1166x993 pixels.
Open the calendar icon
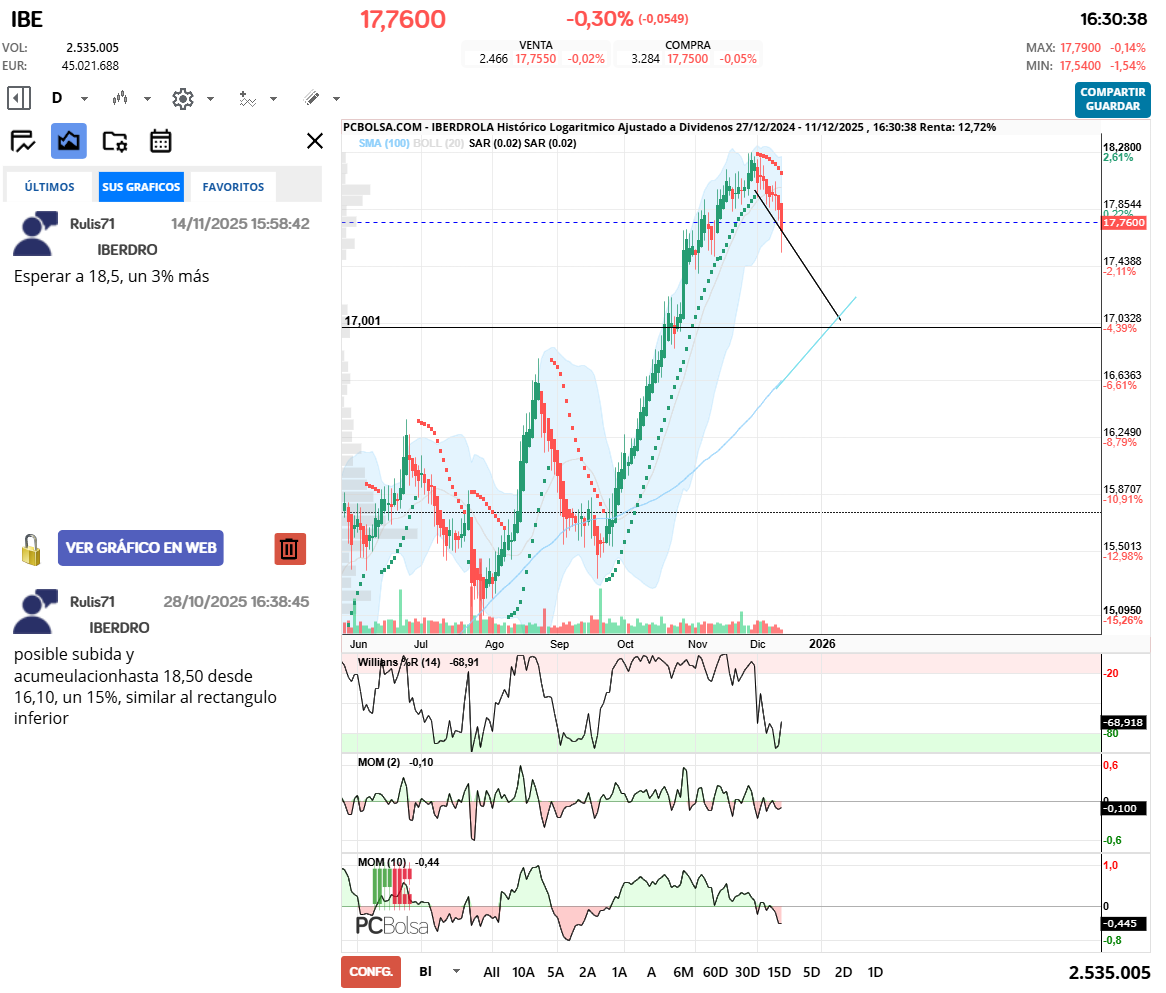(x=161, y=141)
